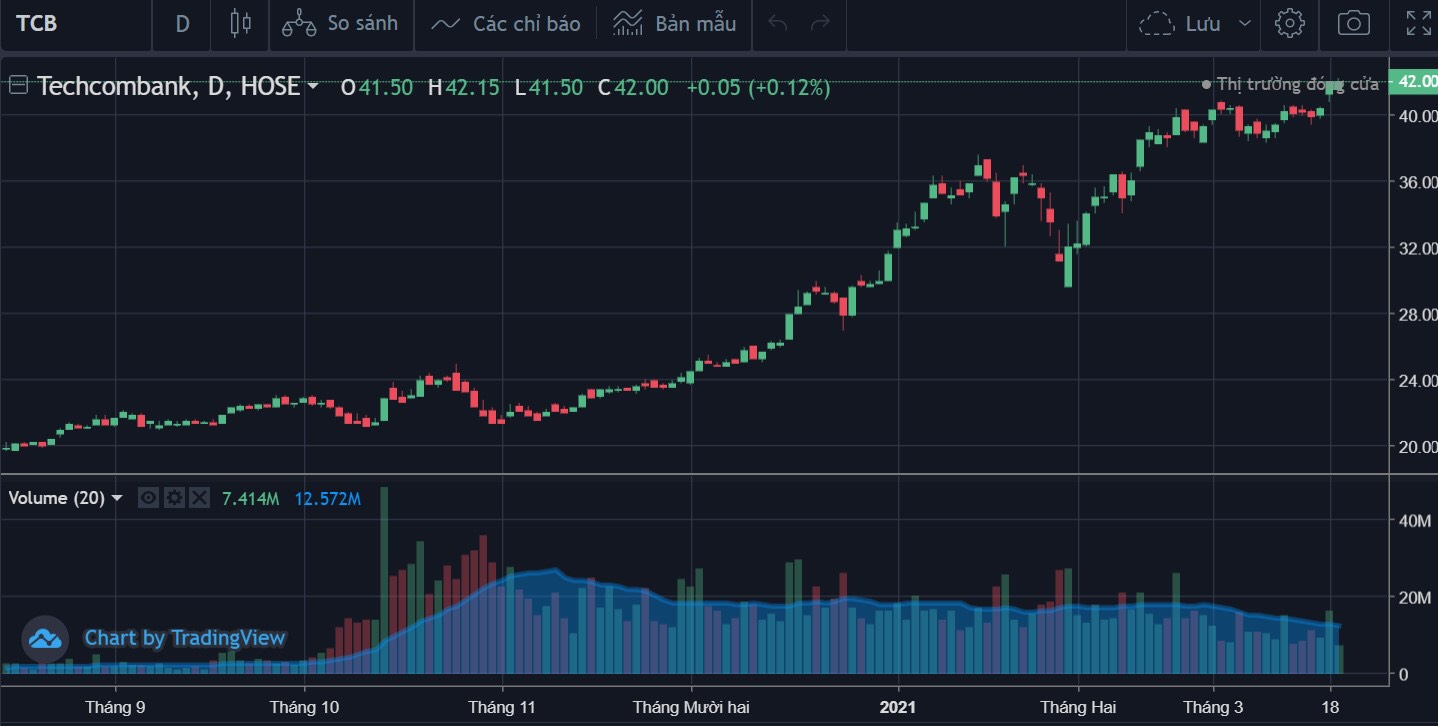Open chart settings gear icon
This screenshot has width=1438, height=726.
[1289, 23]
